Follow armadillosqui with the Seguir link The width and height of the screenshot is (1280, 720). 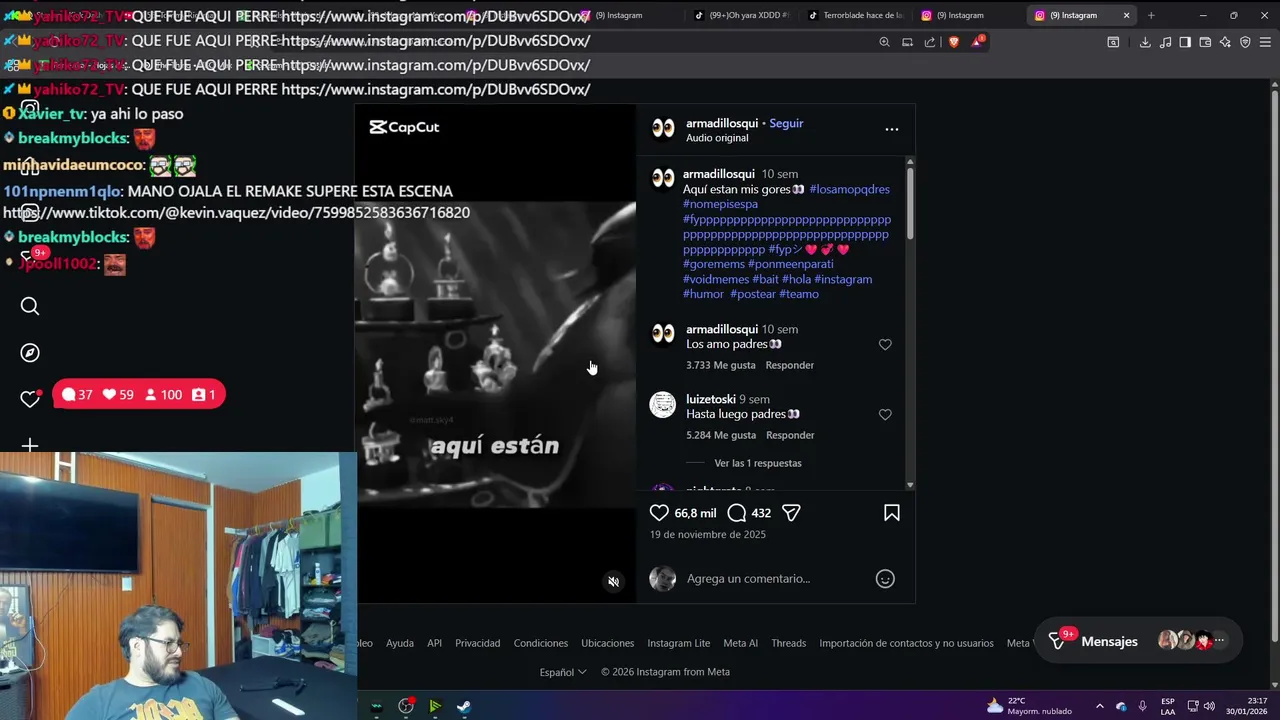[x=786, y=123]
